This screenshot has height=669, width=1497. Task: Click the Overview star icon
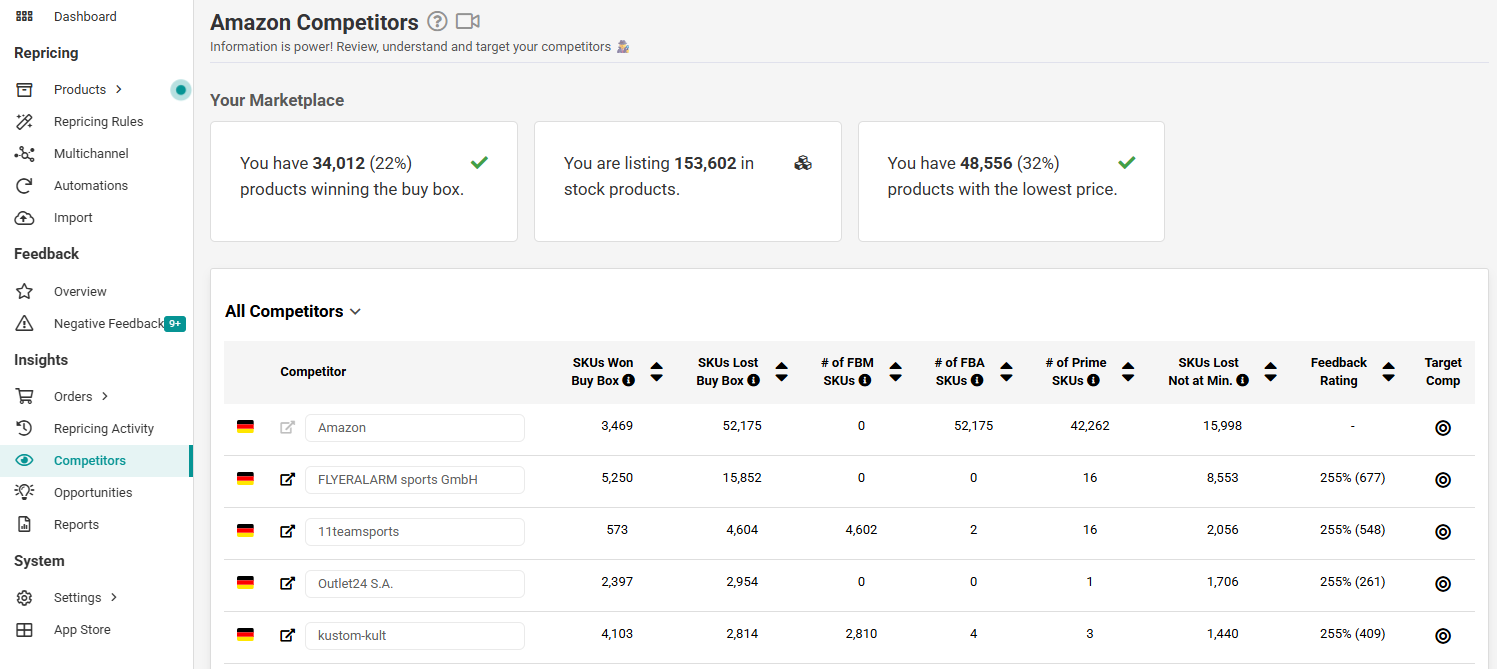click(x=24, y=291)
